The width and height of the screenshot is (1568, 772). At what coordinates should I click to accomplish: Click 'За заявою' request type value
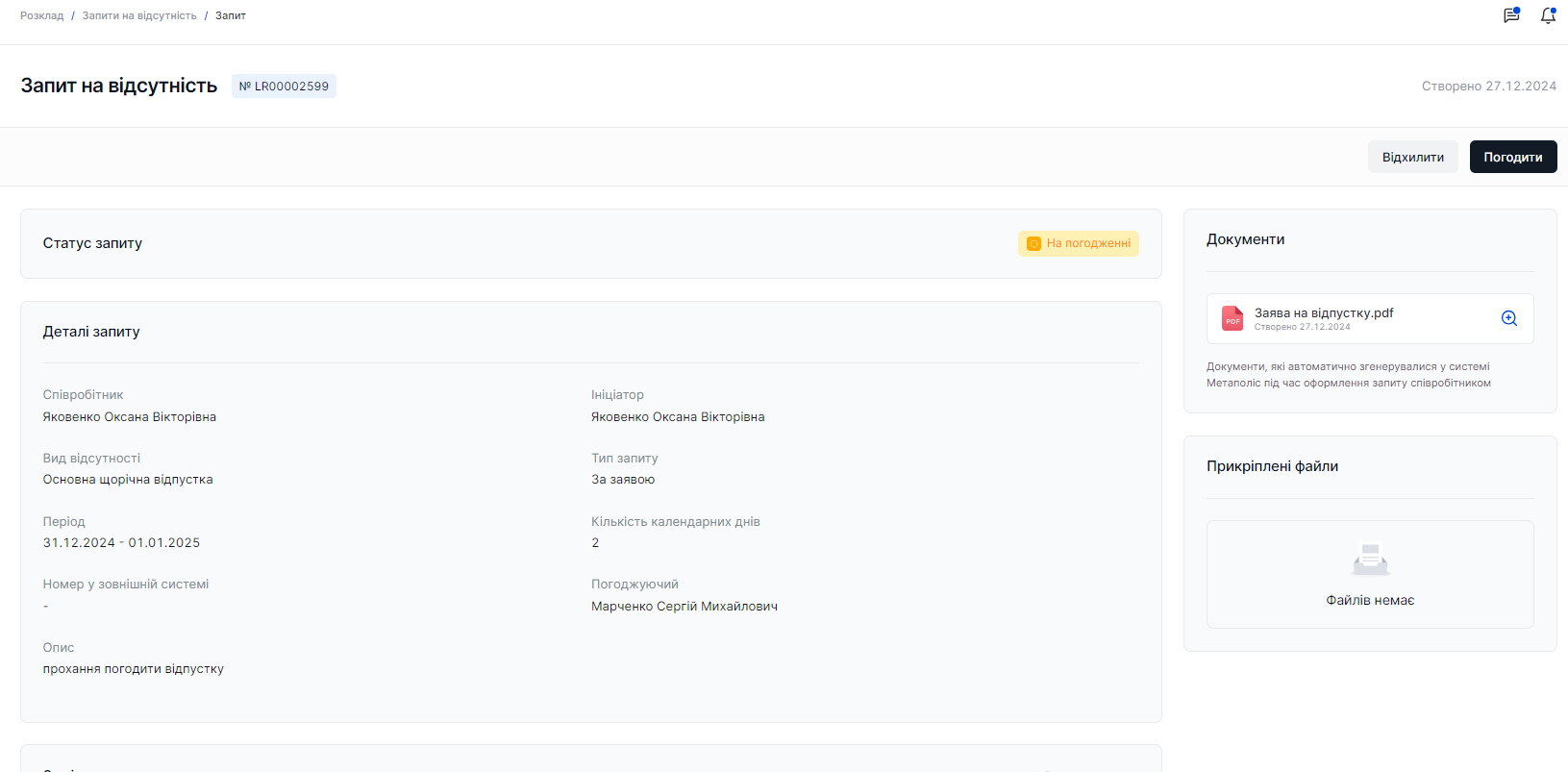[x=623, y=479]
